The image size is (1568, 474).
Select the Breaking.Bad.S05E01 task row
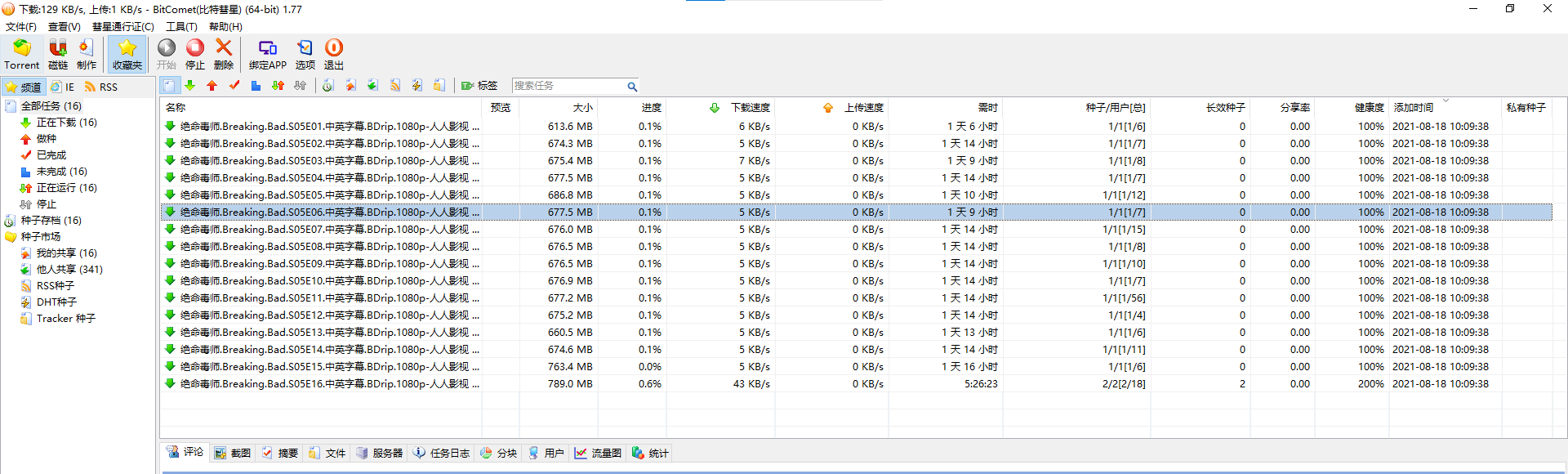[856, 127]
